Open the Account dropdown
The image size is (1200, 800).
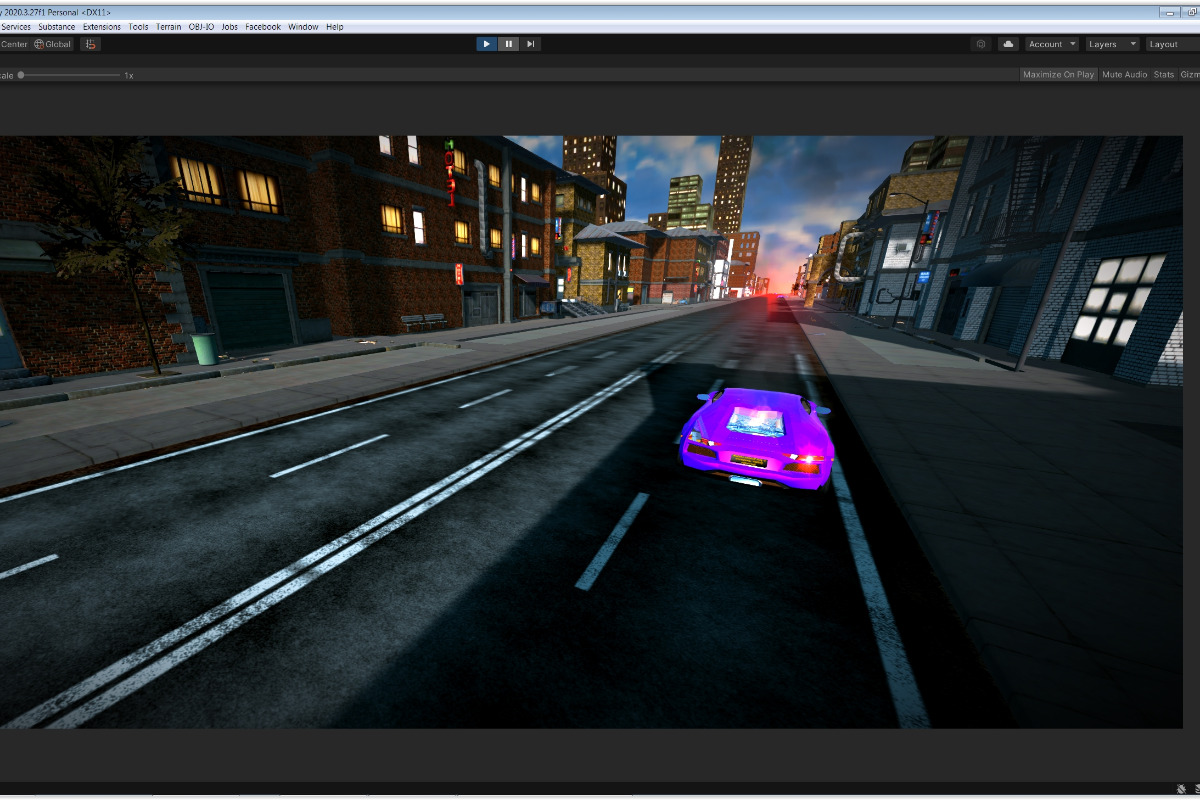(1051, 44)
